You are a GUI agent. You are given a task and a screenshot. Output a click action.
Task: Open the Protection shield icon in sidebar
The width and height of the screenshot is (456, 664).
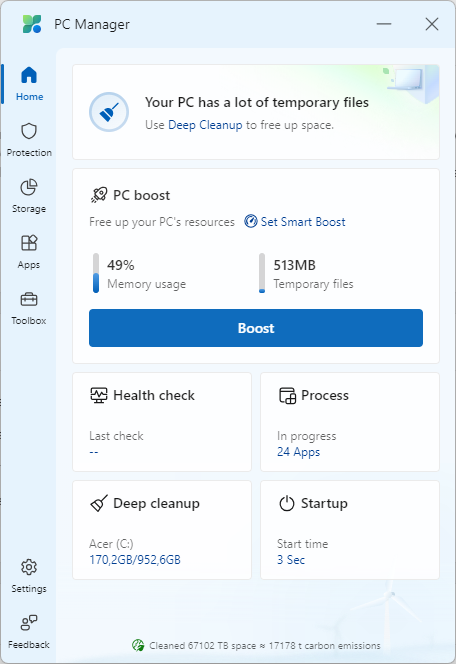pyautogui.click(x=29, y=131)
